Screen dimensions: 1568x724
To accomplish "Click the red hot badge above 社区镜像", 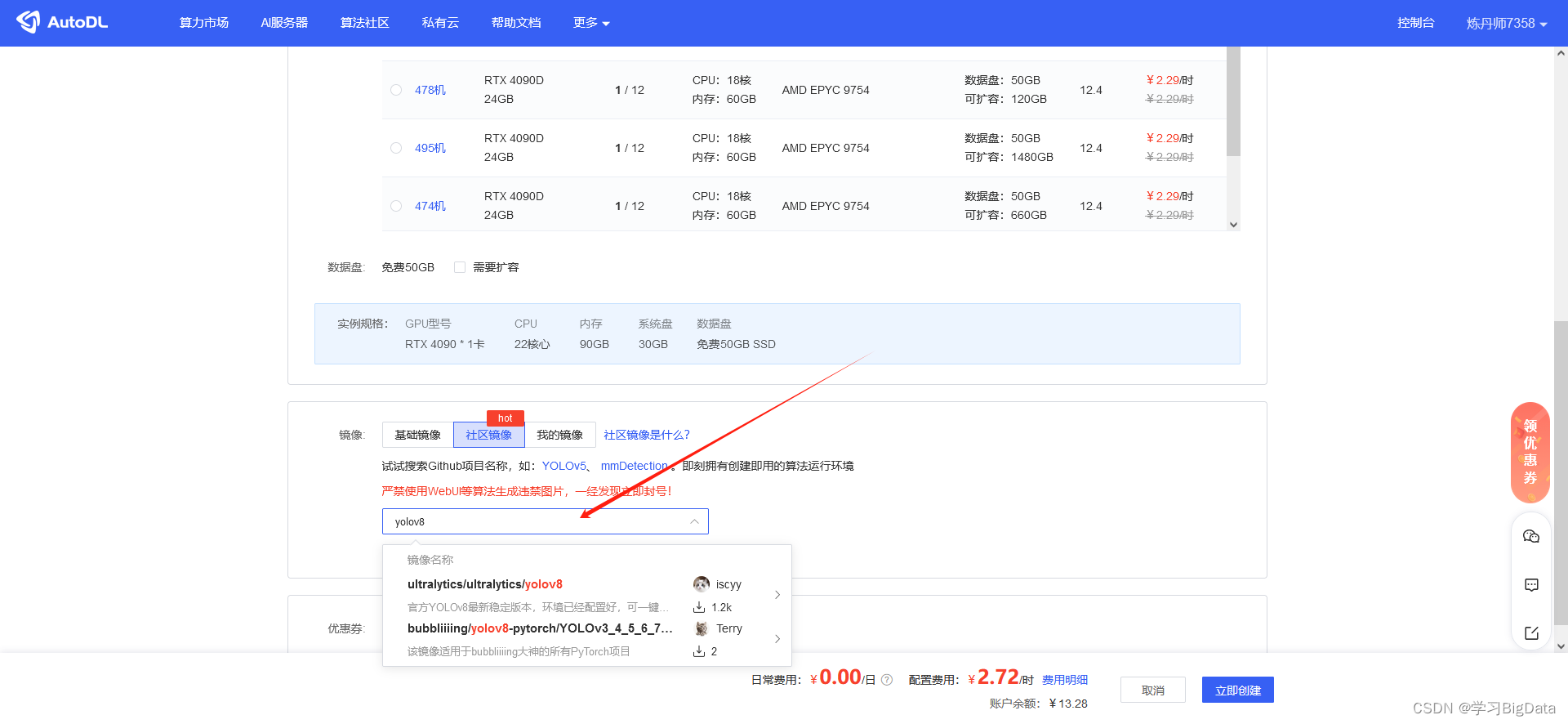I will click(x=505, y=418).
